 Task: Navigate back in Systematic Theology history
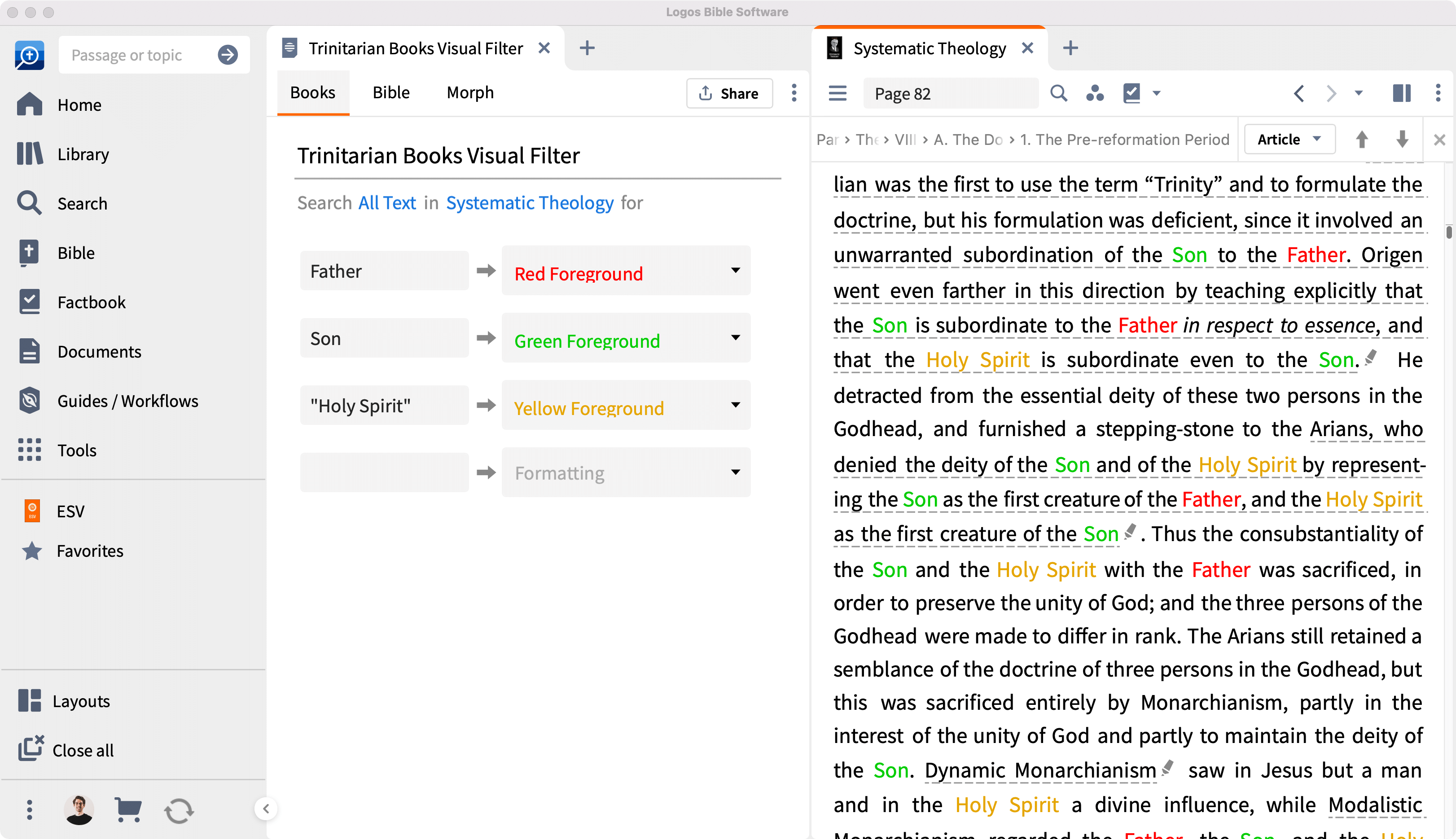1298,93
